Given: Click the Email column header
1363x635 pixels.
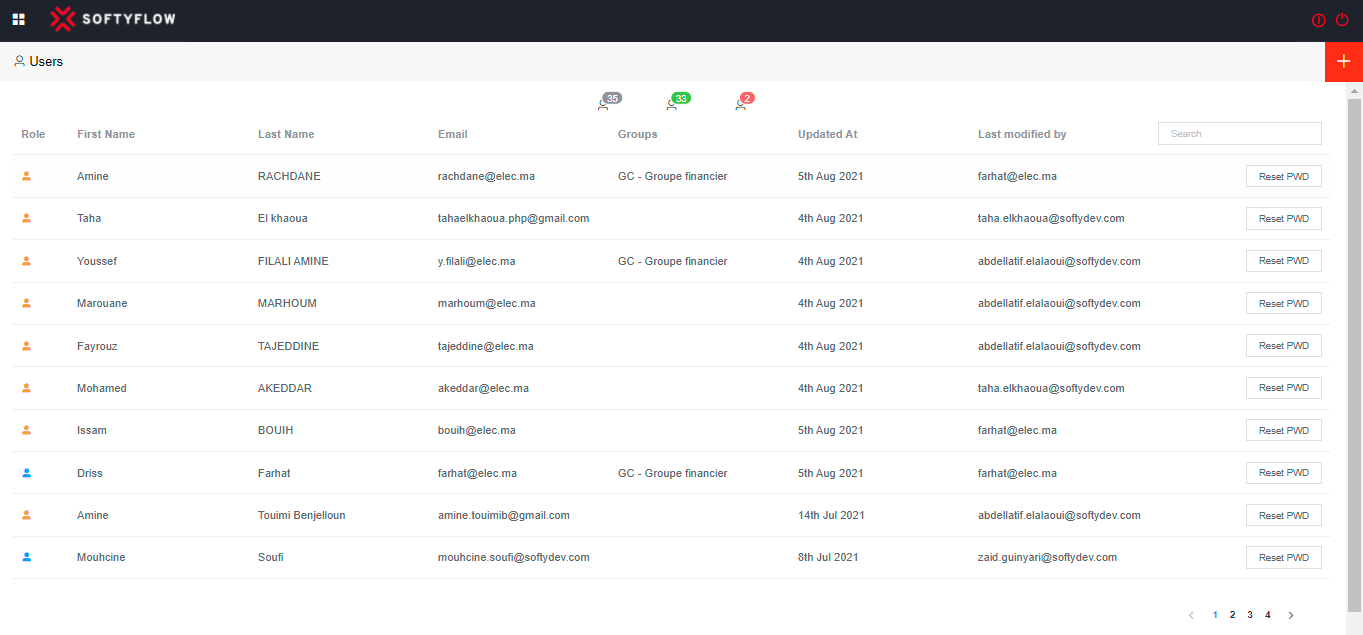Looking at the screenshot, I should click(453, 134).
